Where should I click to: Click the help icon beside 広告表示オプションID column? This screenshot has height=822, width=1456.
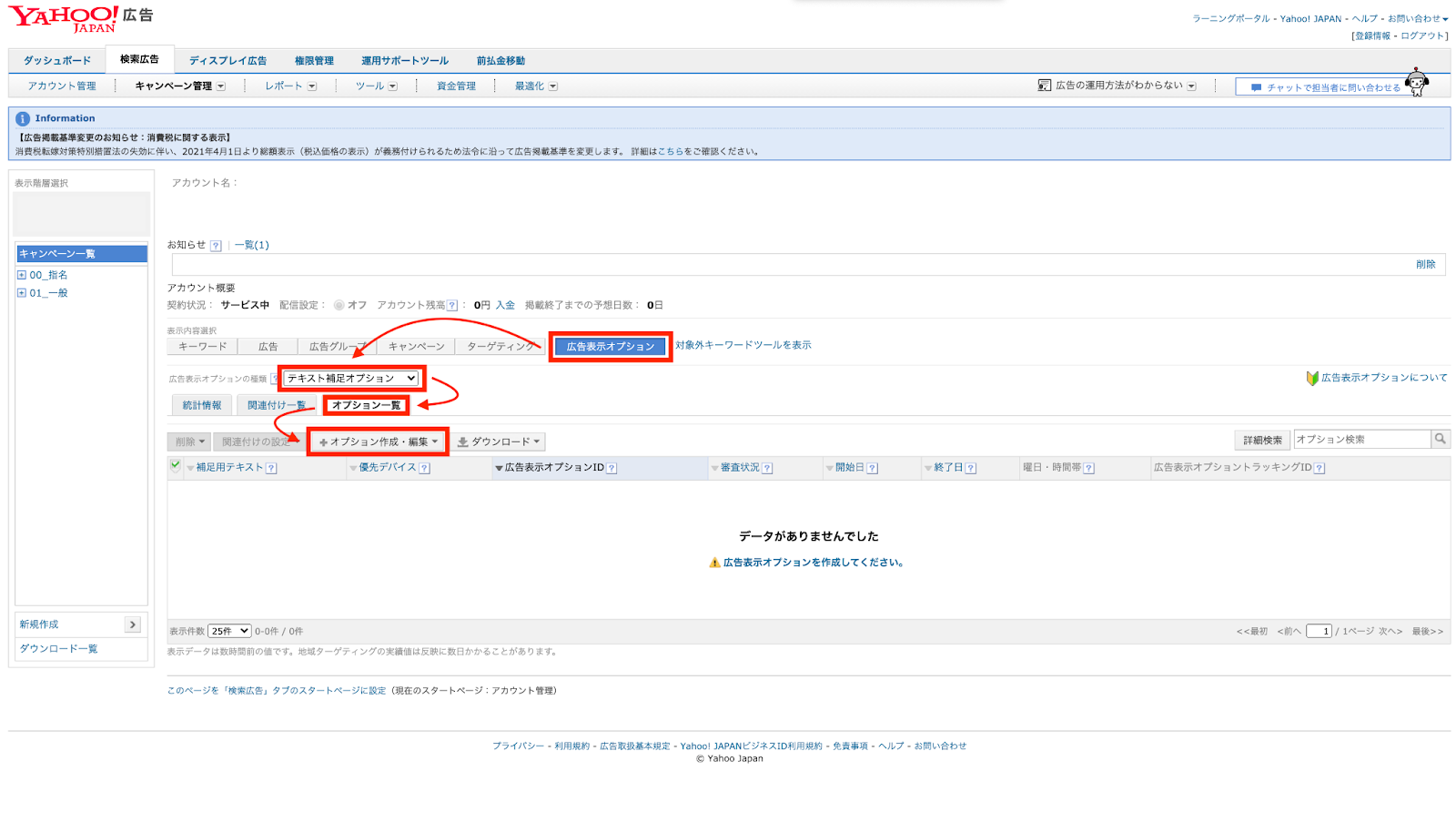pyautogui.click(x=612, y=468)
